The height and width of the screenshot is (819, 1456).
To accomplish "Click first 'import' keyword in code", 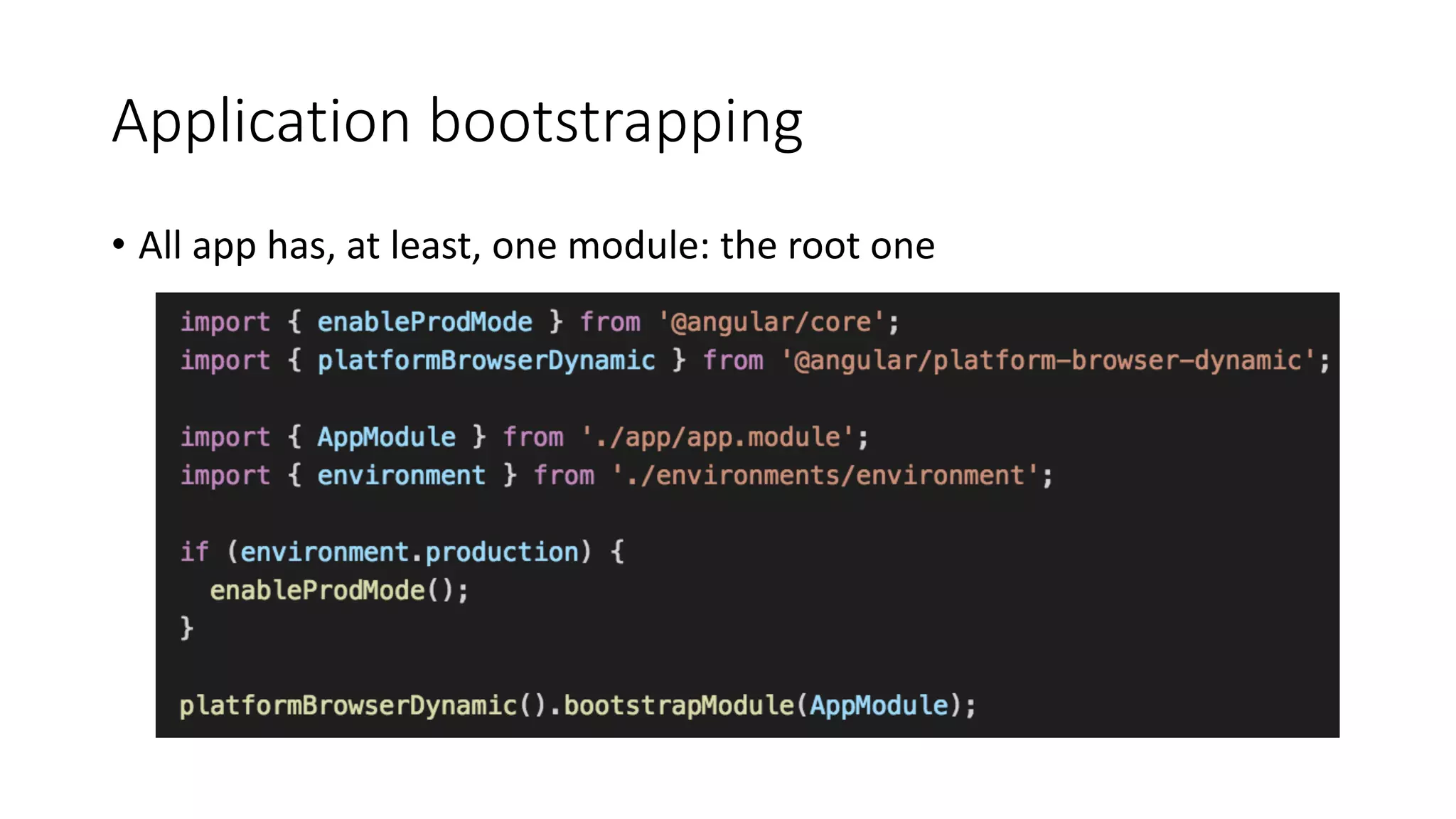I will (x=225, y=322).
